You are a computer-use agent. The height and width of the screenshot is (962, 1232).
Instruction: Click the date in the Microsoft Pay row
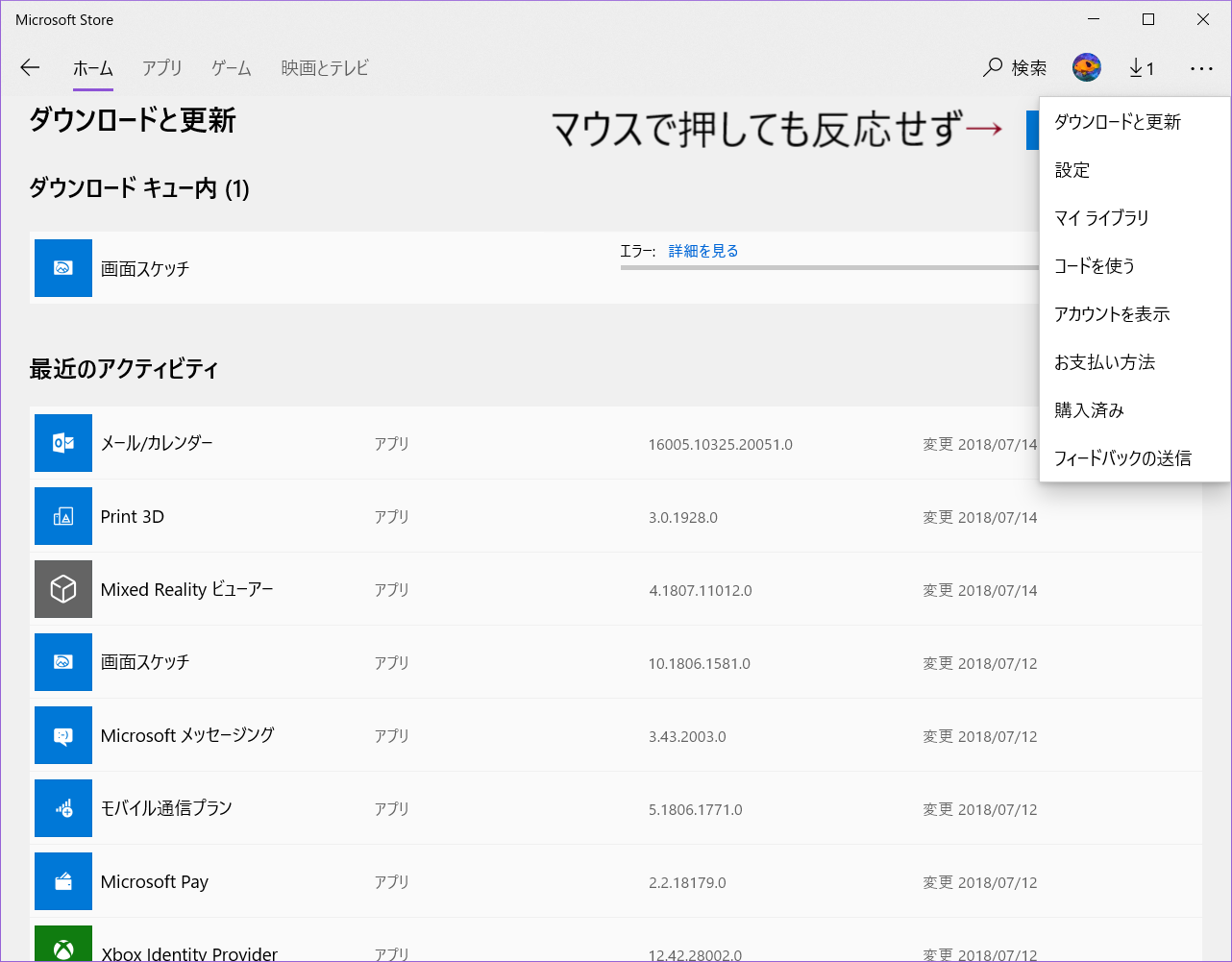pos(980,882)
